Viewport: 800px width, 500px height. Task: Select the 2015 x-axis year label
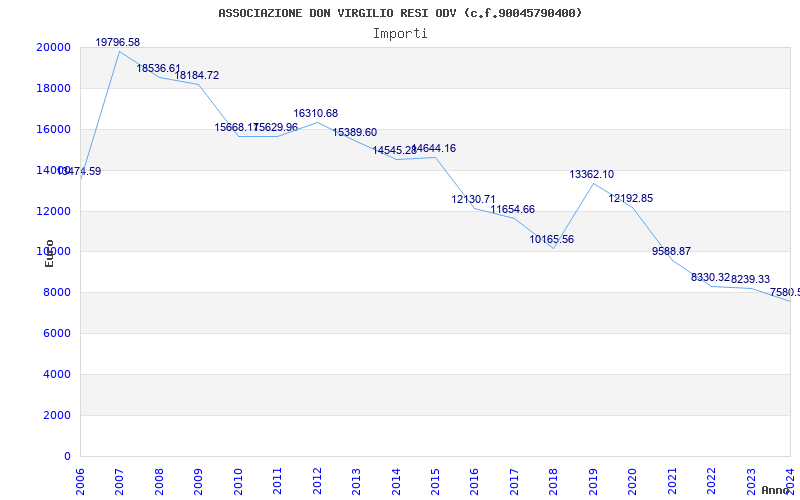coord(435,481)
